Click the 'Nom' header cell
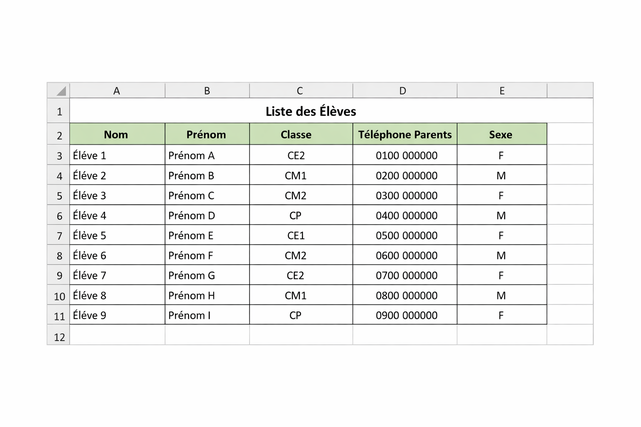Screen dimensions: 641x427 [x=117, y=135]
